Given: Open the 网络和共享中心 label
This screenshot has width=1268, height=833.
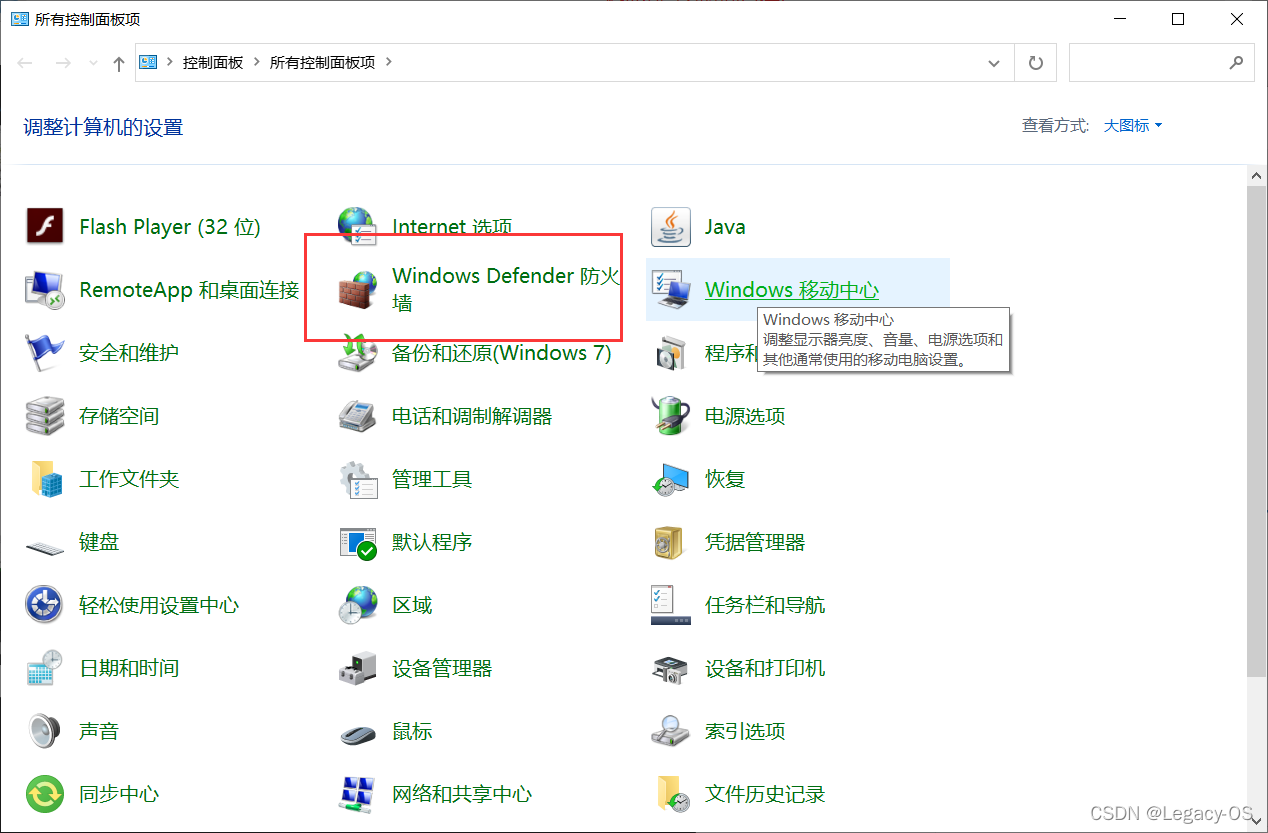Looking at the screenshot, I should [x=462, y=794].
